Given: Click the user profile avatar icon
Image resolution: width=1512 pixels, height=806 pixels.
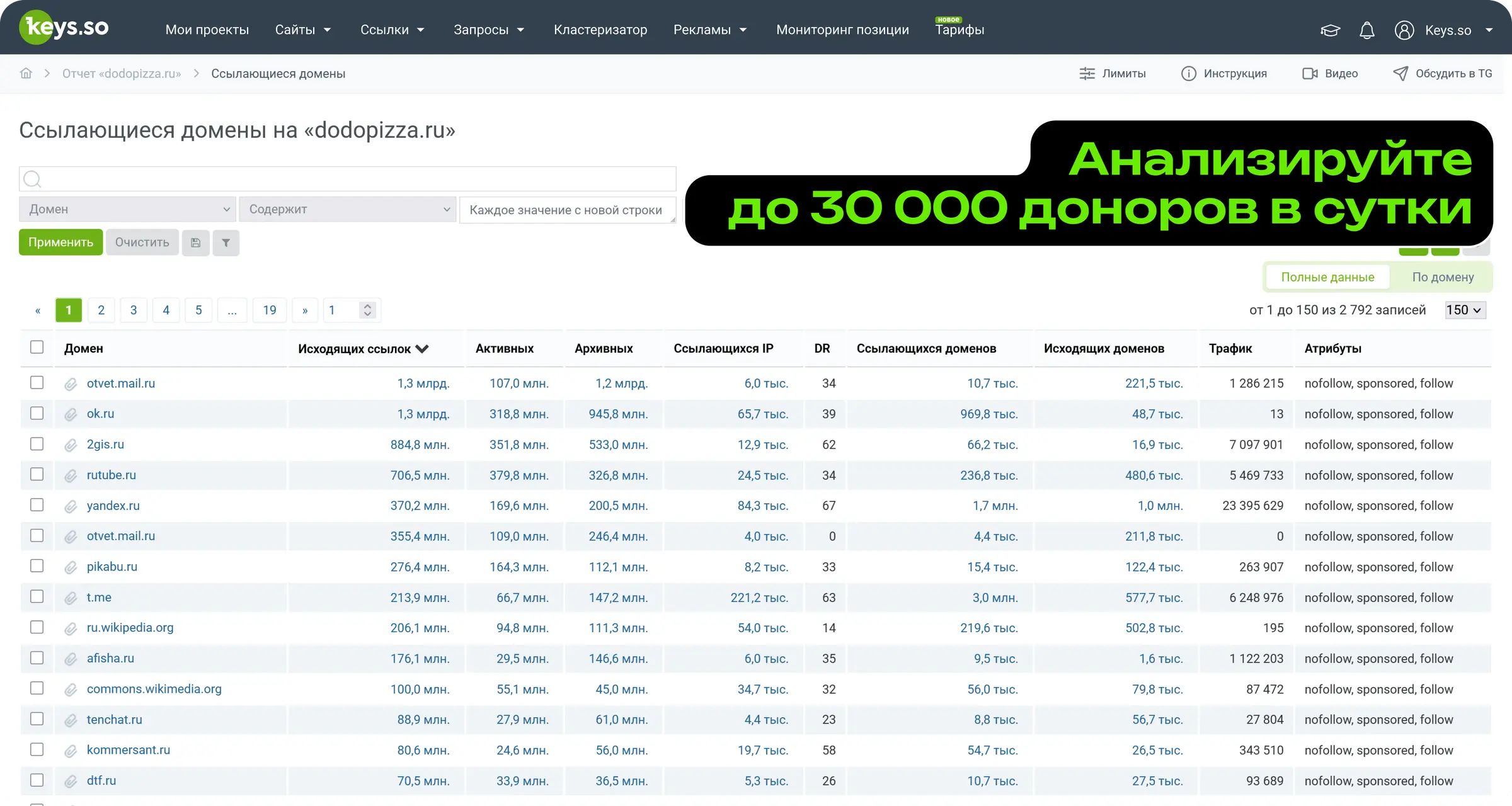Looking at the screenshot, I should tap(1404, 30).
